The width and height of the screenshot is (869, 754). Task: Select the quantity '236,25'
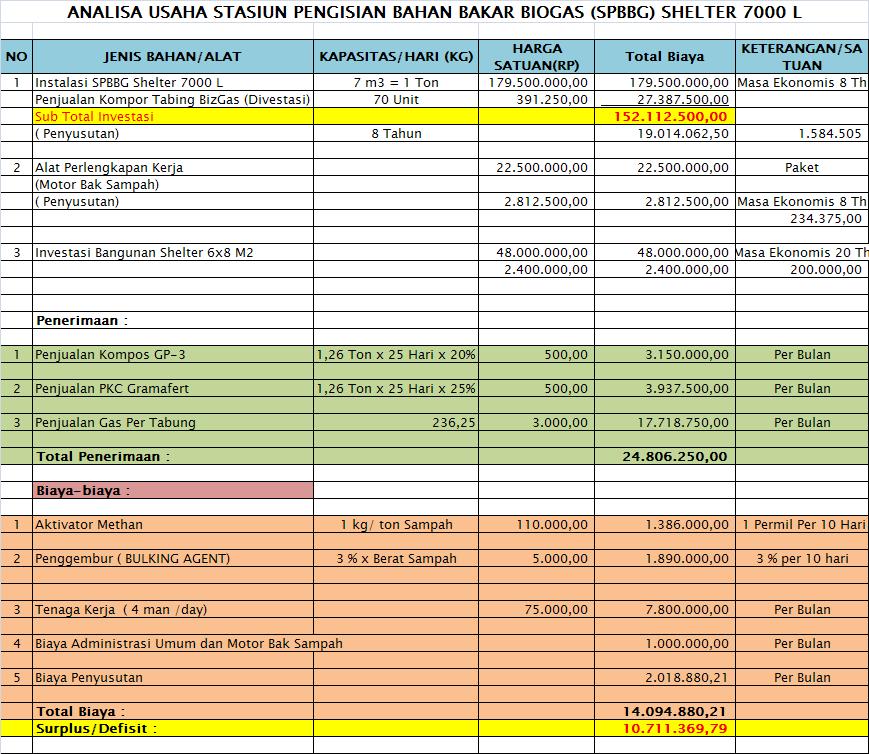click(453, 422)
